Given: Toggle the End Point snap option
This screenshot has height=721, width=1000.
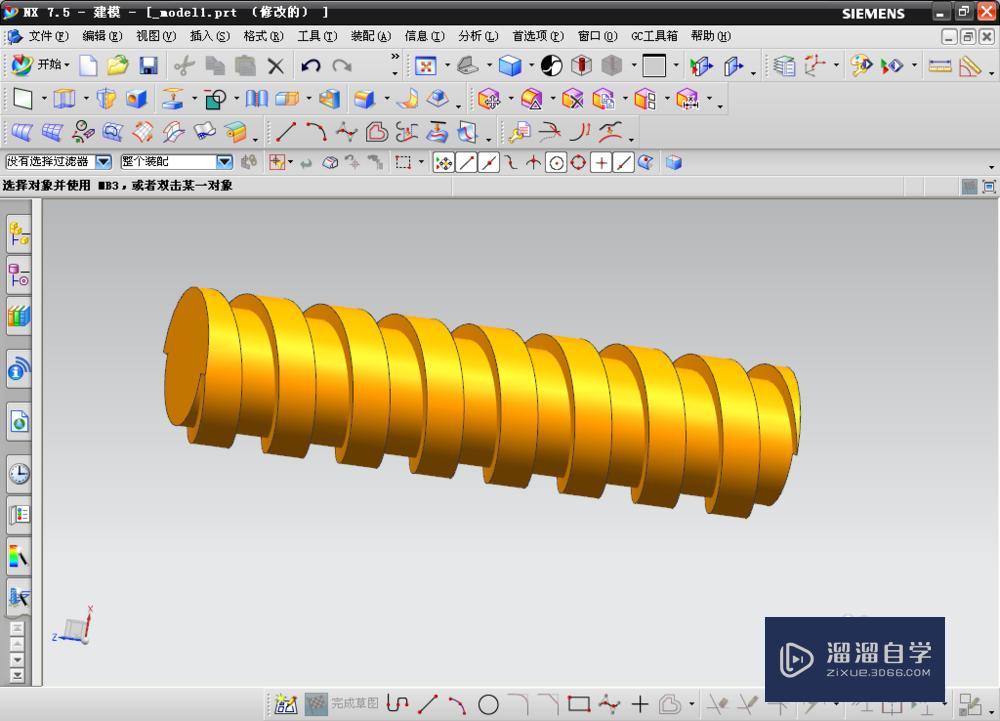Looking at the screenshot, I should pyautogui.click(x=466, y=163).
